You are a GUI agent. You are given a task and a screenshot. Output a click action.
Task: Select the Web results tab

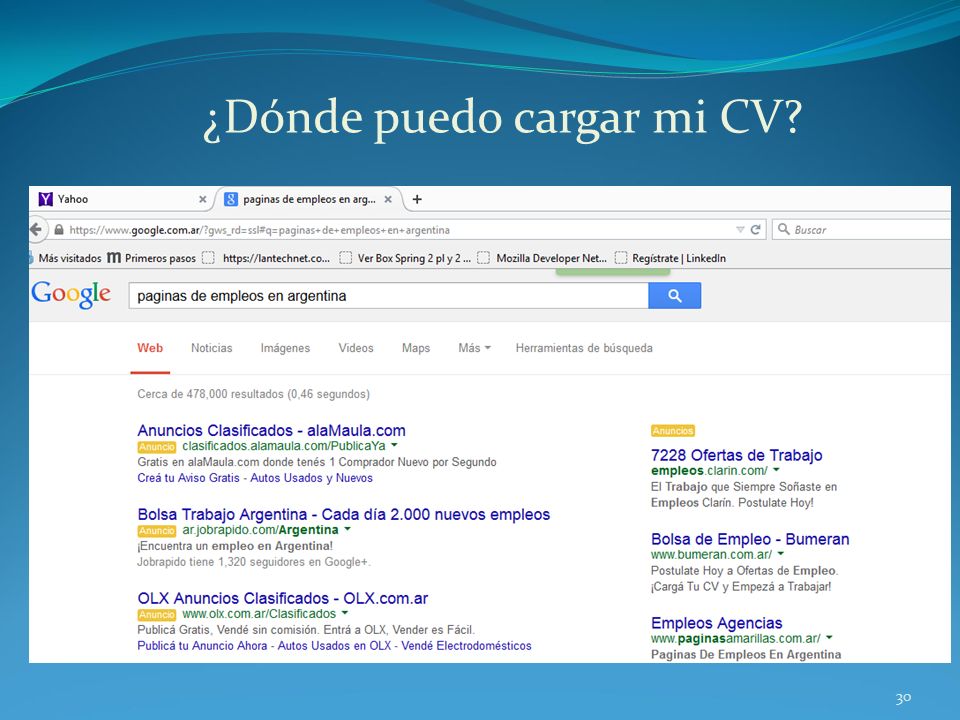tap(150, 348)
